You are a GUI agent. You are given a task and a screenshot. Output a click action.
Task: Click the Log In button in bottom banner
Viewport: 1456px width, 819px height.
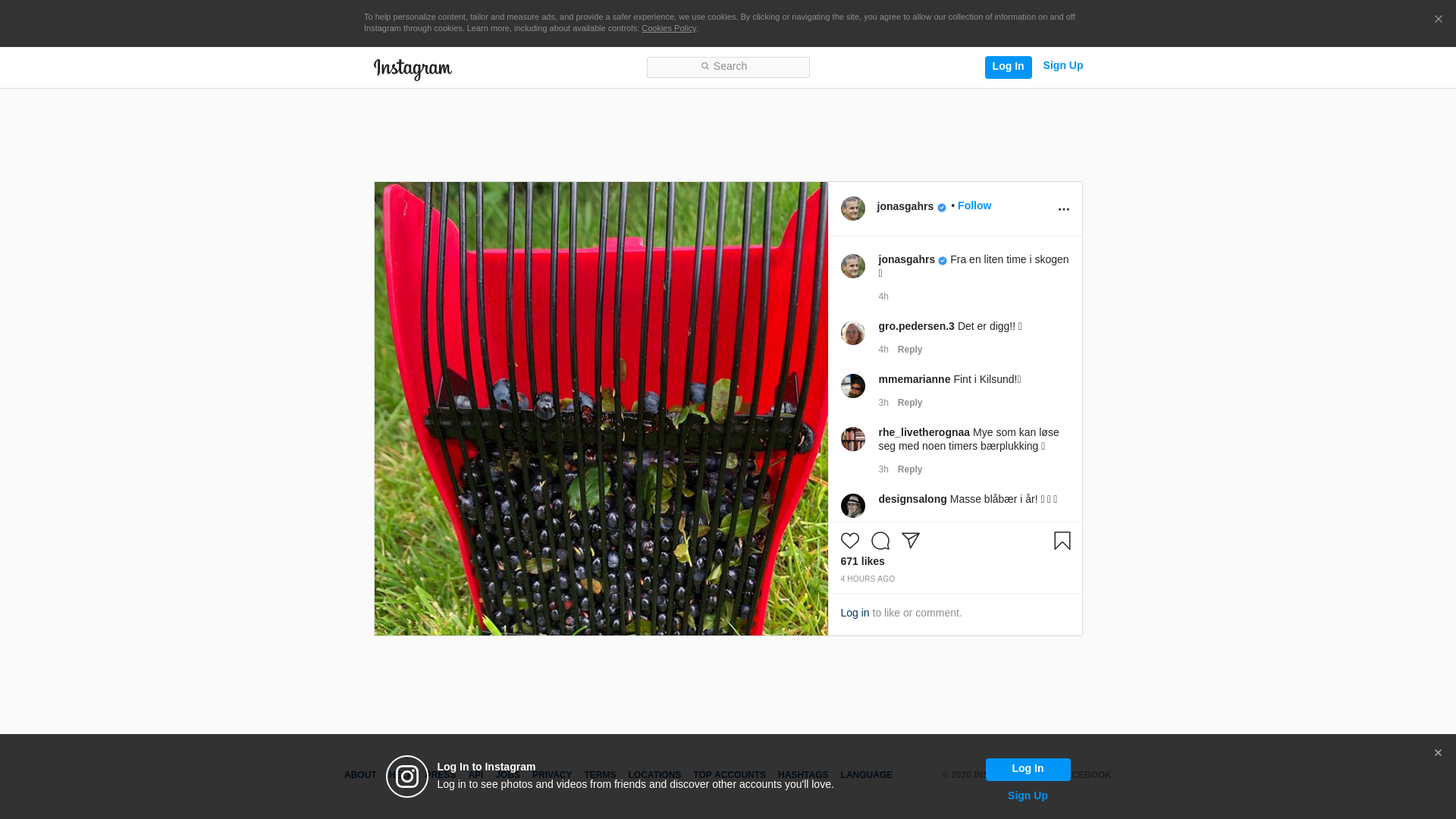pos(1028,769)
